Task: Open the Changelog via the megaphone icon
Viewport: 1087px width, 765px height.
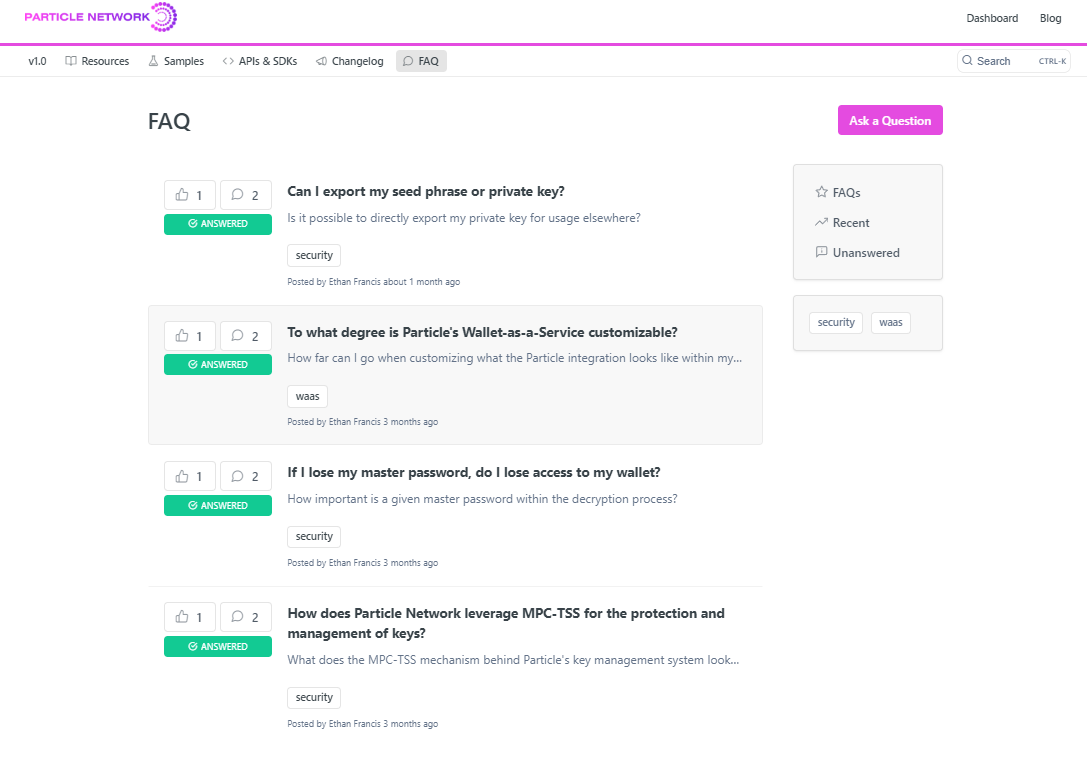Action: point(349,61)
